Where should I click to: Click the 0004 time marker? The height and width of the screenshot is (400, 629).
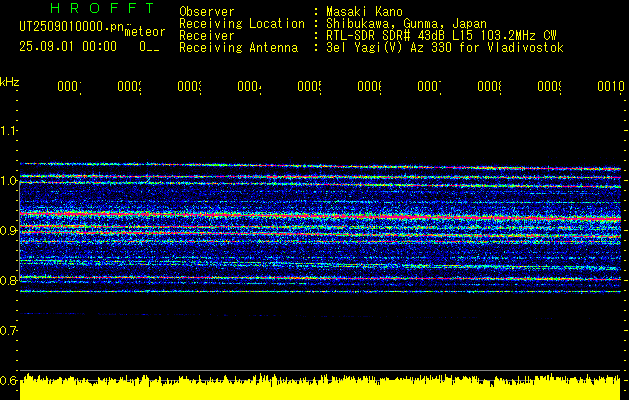click(x=249, y=87)
